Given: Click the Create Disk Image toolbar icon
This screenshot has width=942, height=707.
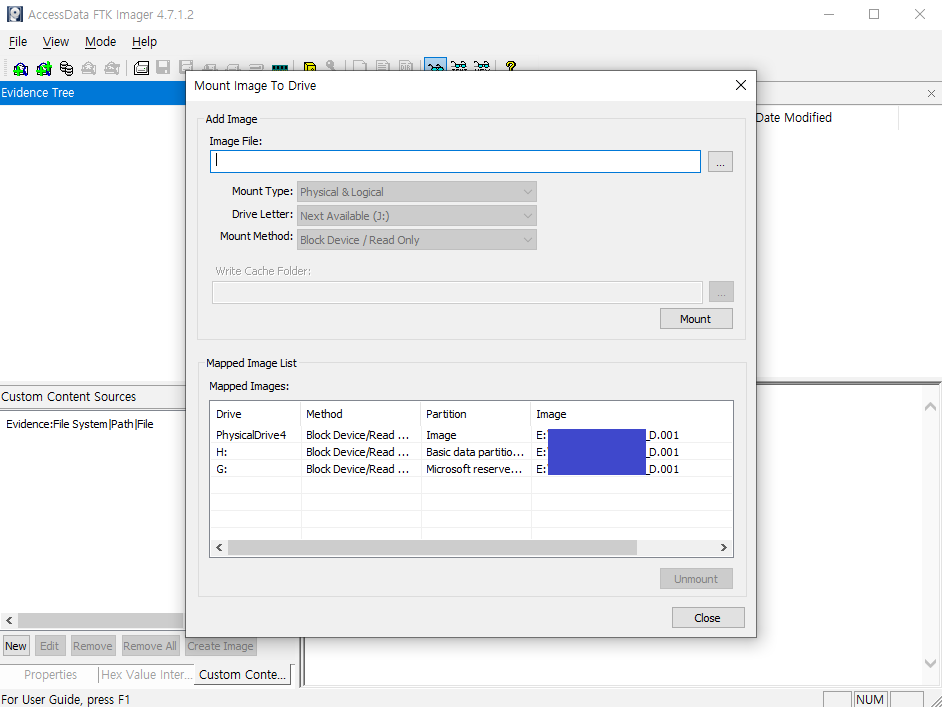Looking at the screenshot, I should 141,68.
